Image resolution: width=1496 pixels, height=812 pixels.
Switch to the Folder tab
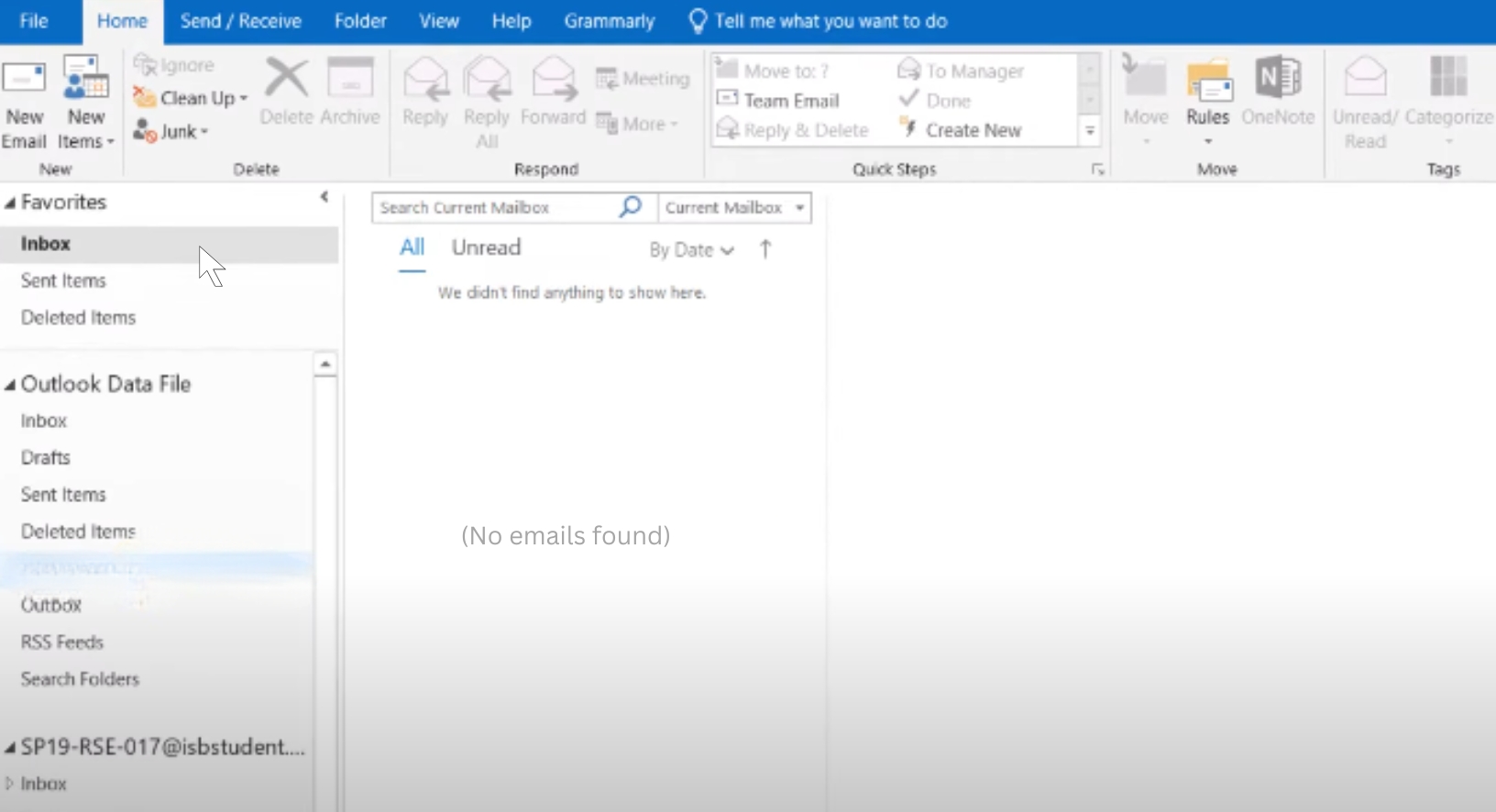click(x=360, y=21)
